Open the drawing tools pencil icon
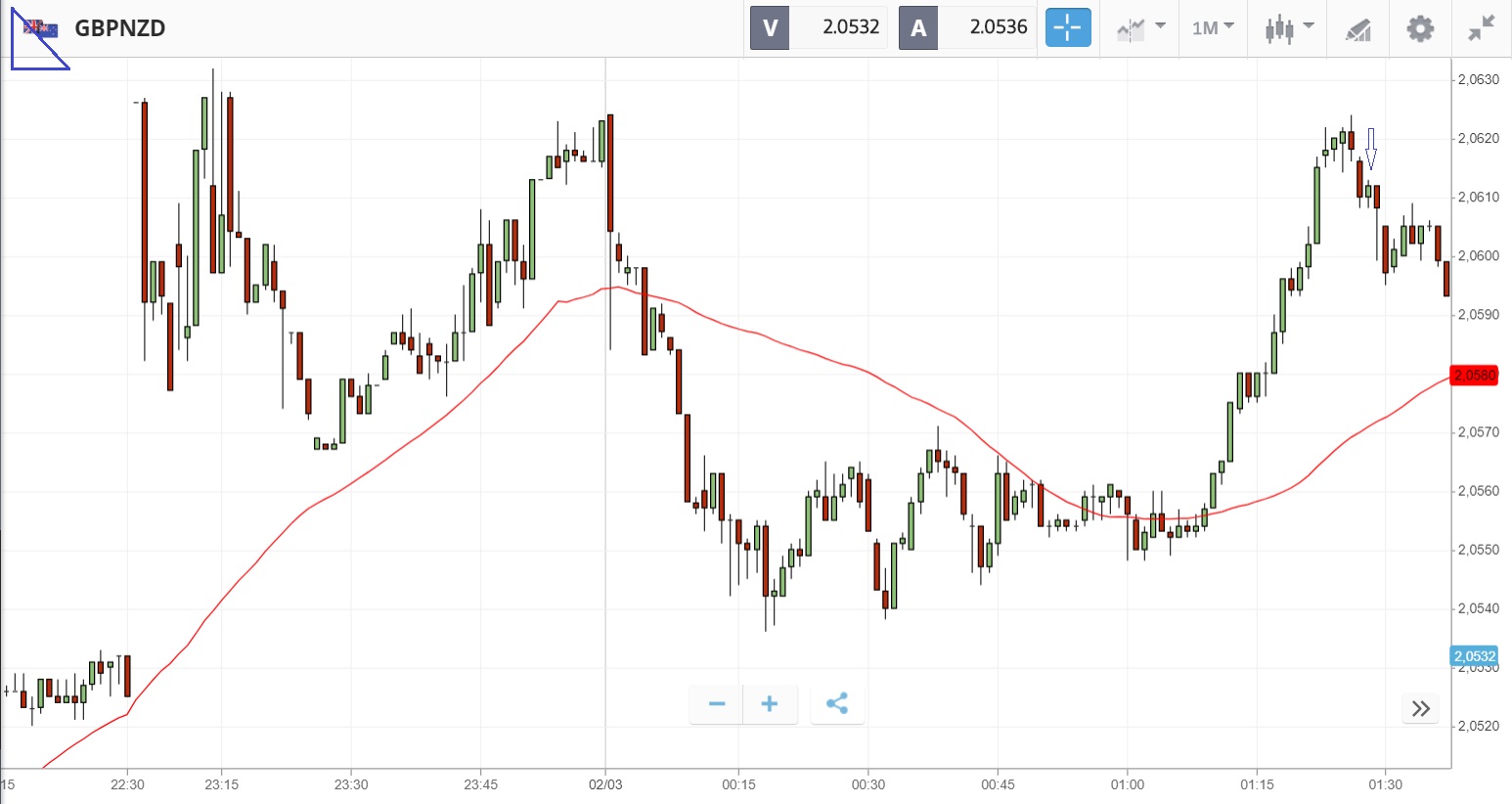Screen dimensions: 1512x804 point(1358,29)
